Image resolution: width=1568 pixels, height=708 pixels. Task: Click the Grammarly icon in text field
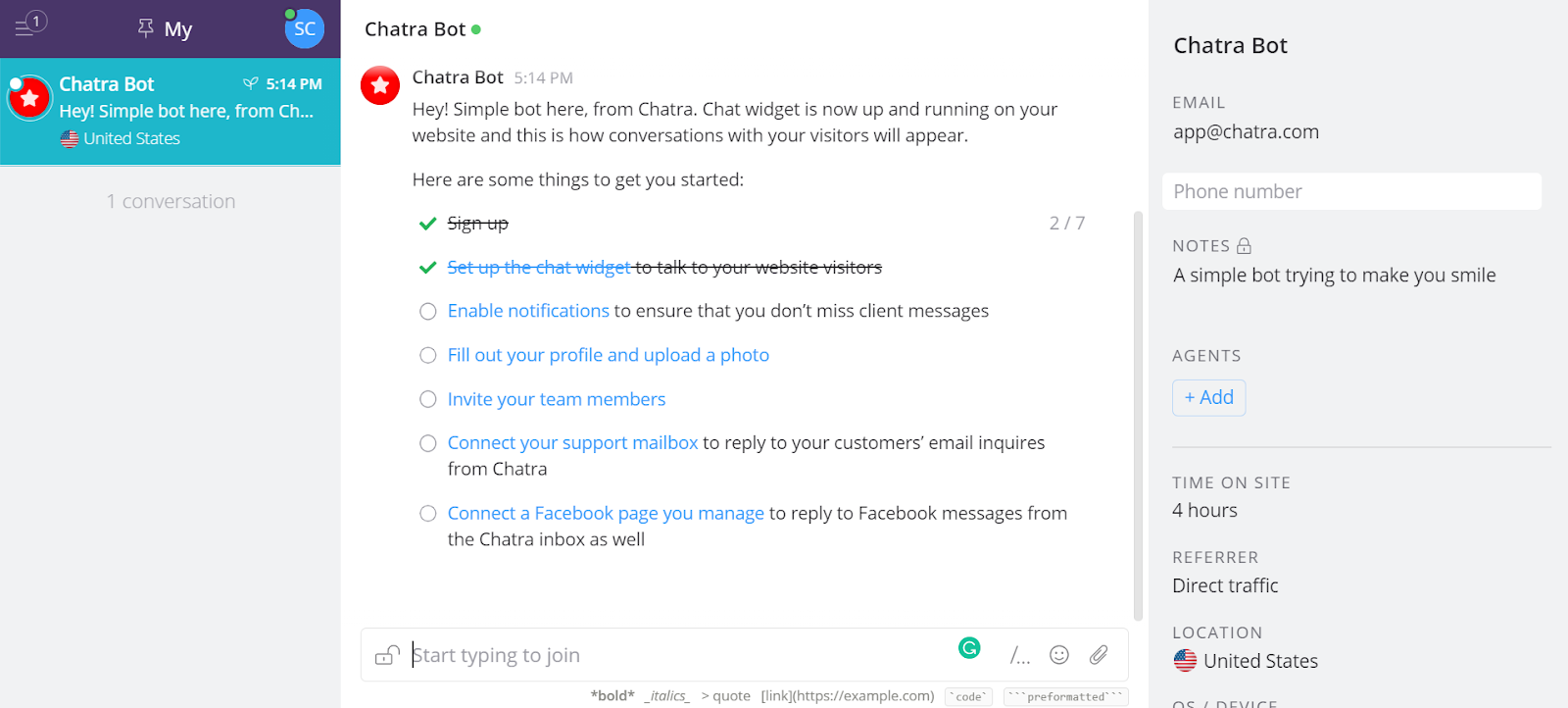coord(969,647)
